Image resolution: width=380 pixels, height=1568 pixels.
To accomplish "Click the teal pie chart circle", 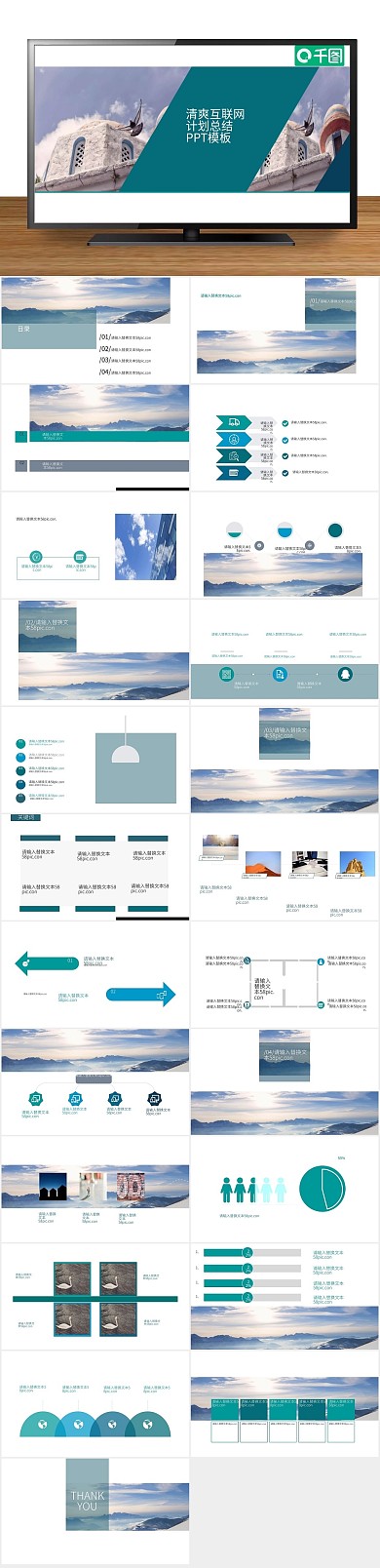I will click(x=322, y=1189).
